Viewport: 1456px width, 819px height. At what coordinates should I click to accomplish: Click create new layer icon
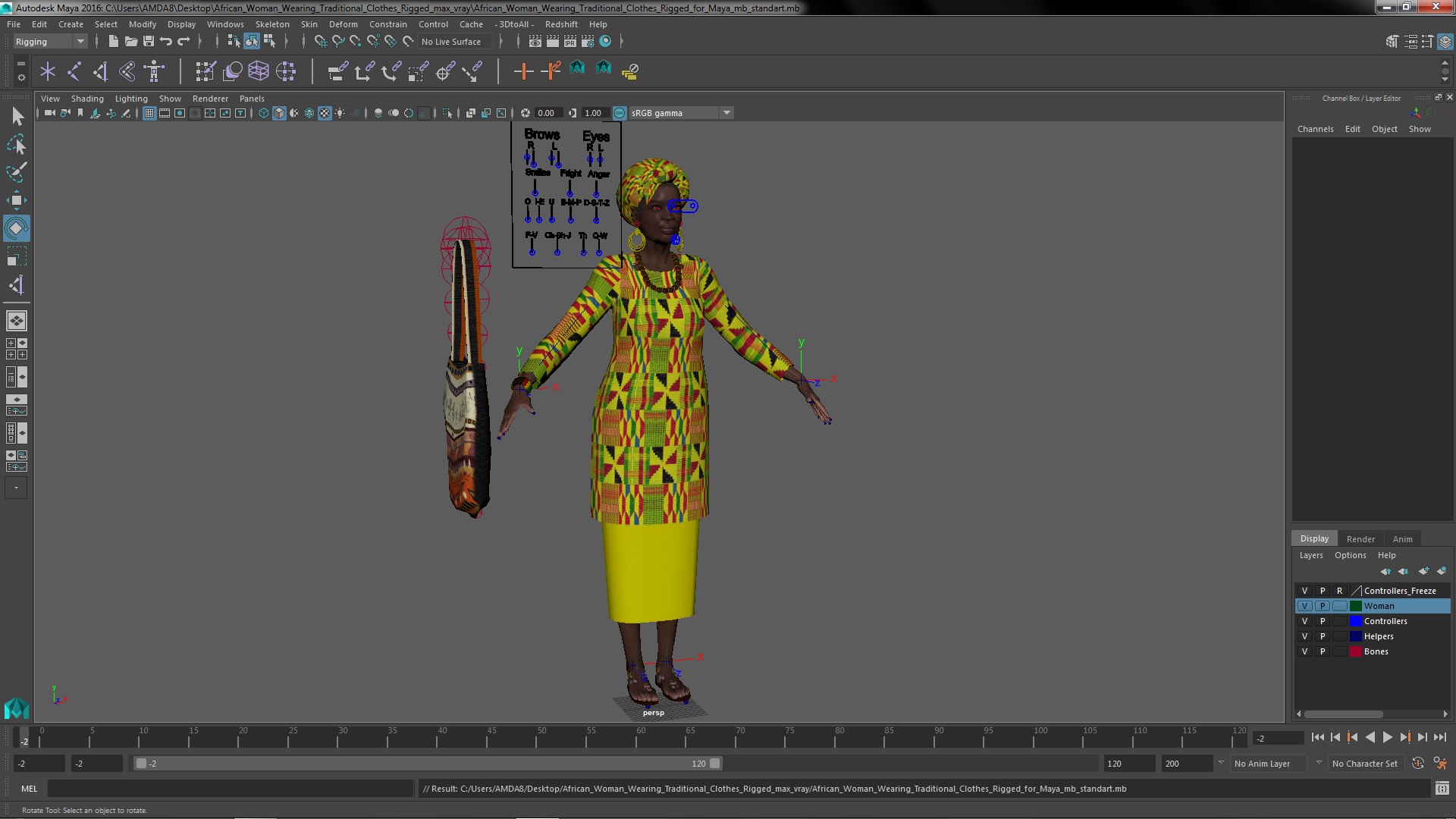[1423, 571]
